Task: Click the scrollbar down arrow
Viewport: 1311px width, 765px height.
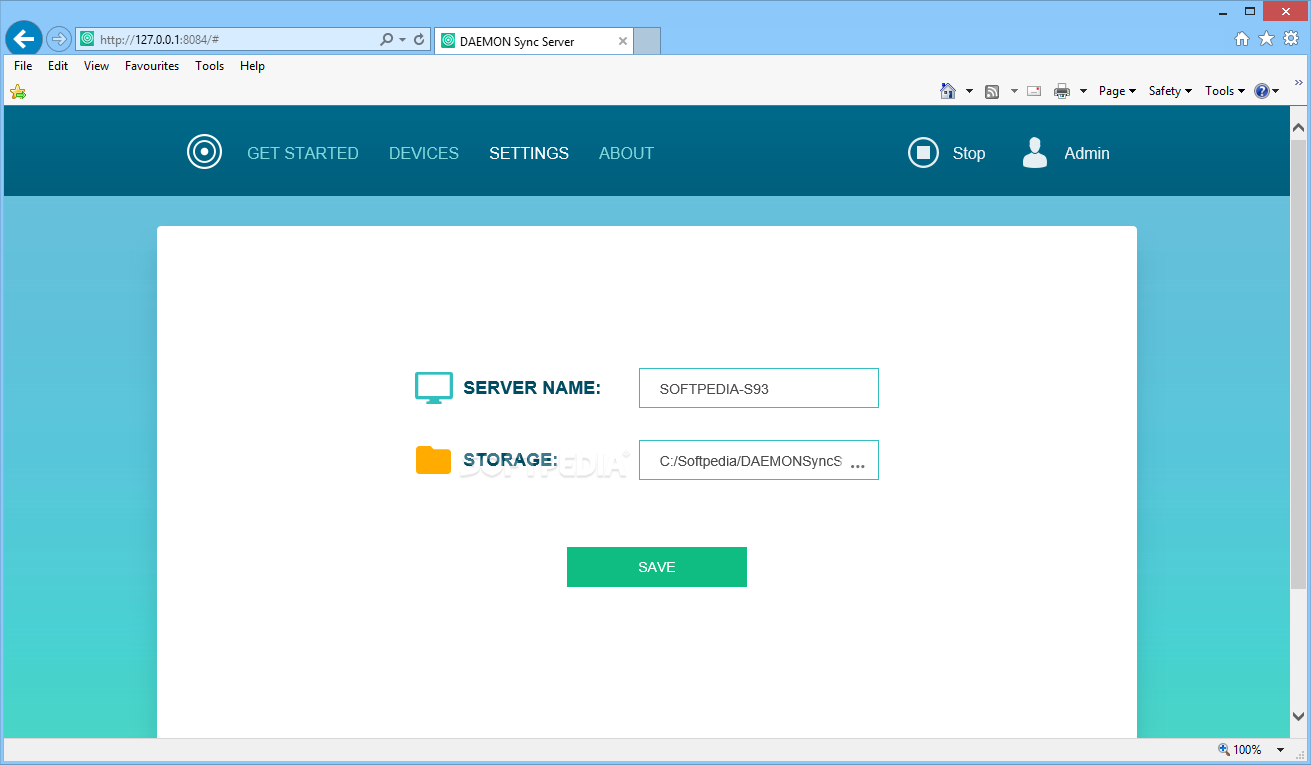Action: coord(1299,716)
